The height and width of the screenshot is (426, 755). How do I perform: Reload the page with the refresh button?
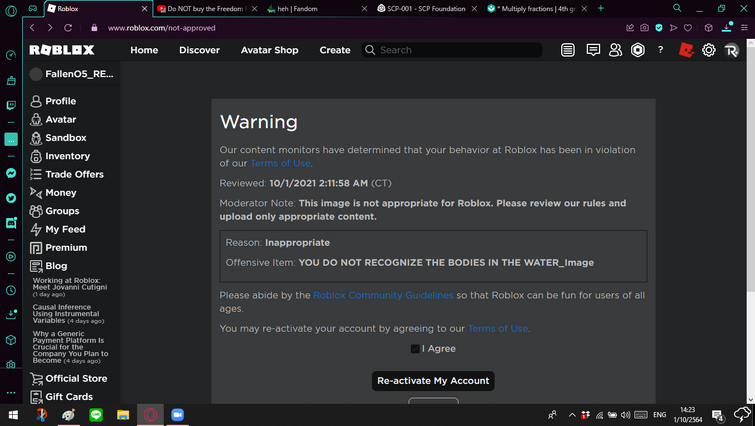[68, 28]
